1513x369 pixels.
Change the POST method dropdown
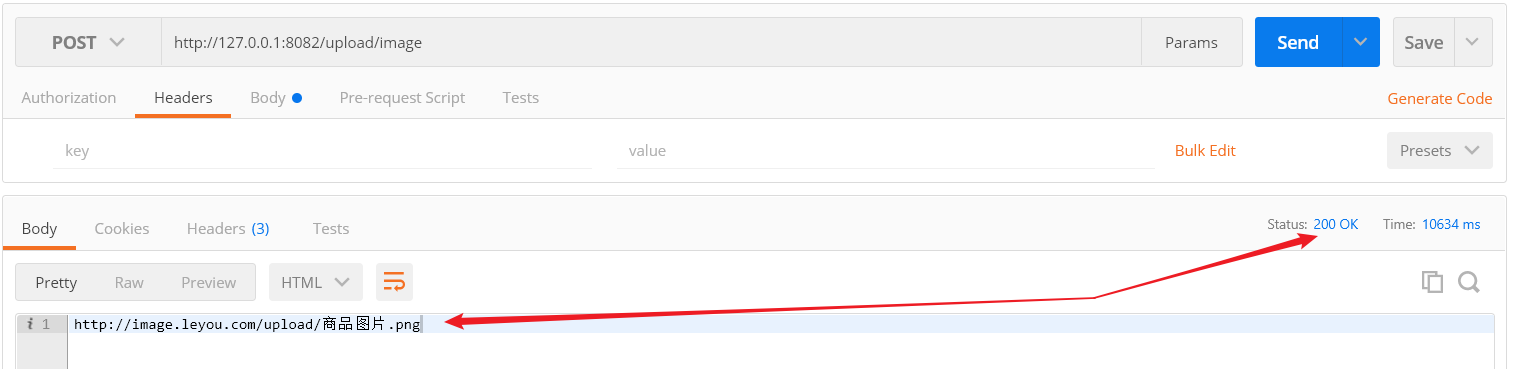tap(88, 42)
